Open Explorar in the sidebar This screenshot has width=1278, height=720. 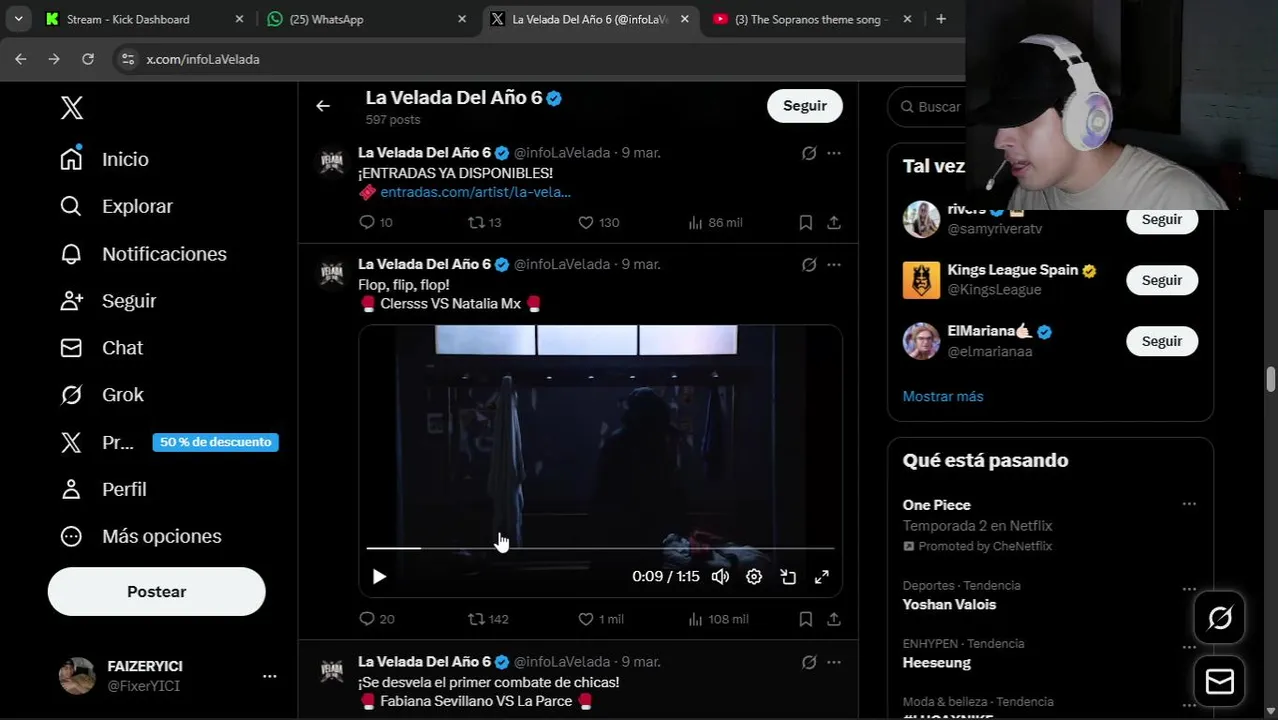[116, 206]
